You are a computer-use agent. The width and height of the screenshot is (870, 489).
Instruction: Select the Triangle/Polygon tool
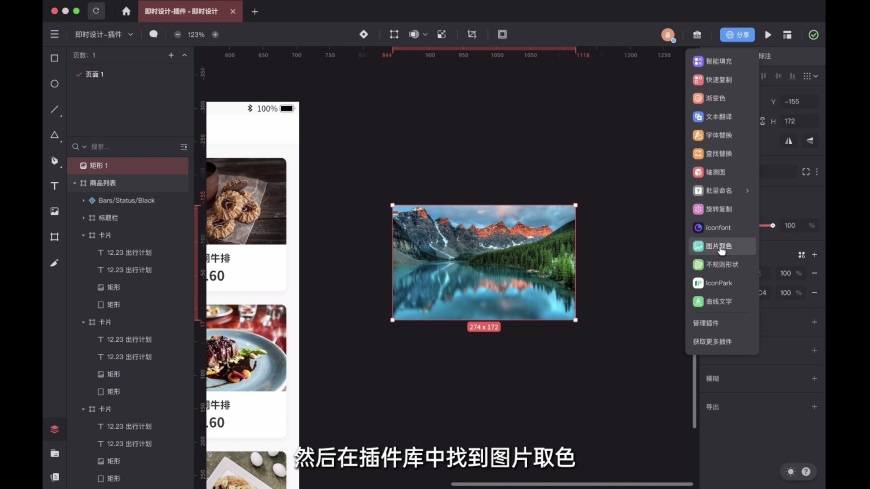pyautogui.click(x=54, y=135)
